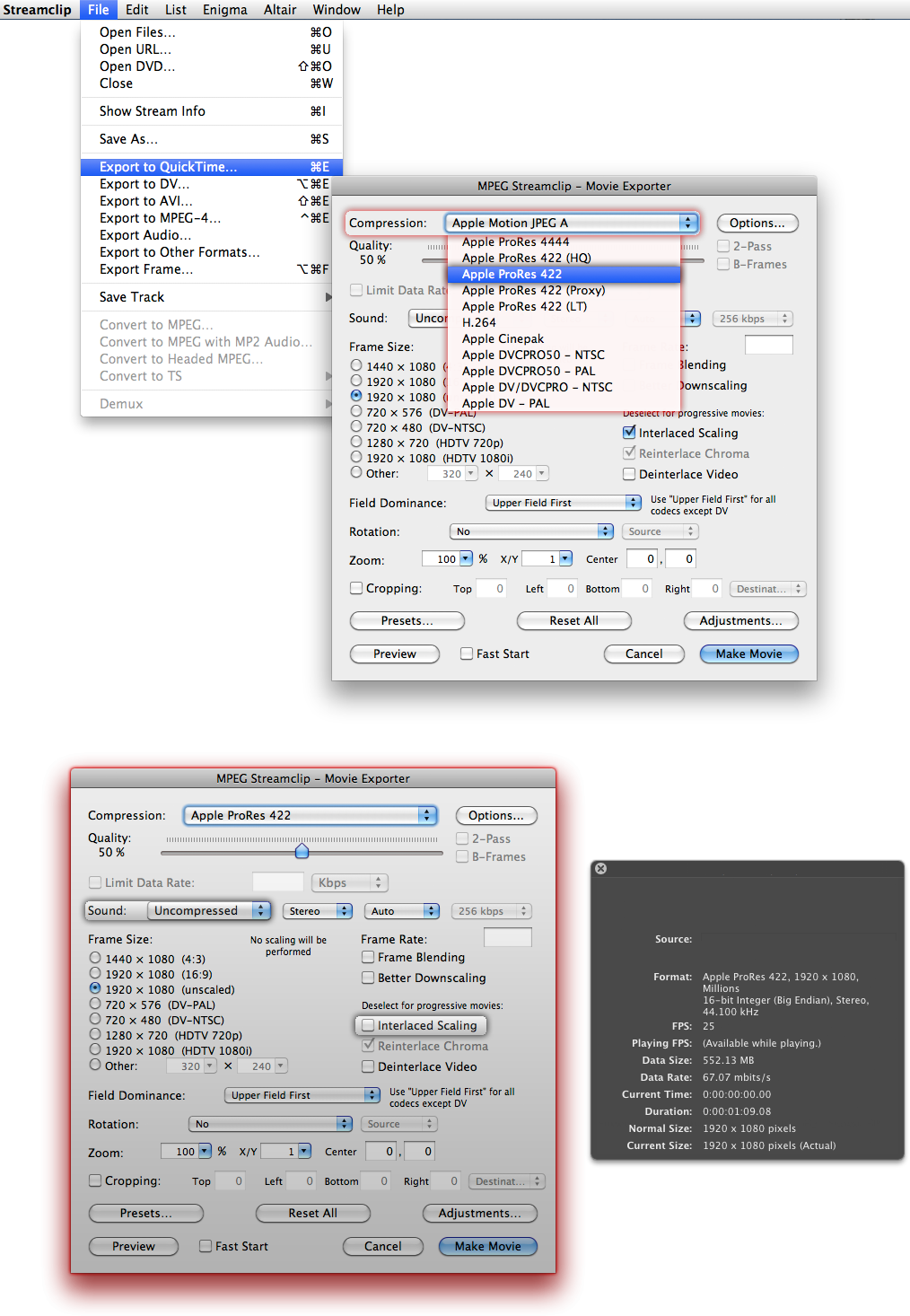Choose Export to MPEG-4… menu item

[x=212, y=218]
